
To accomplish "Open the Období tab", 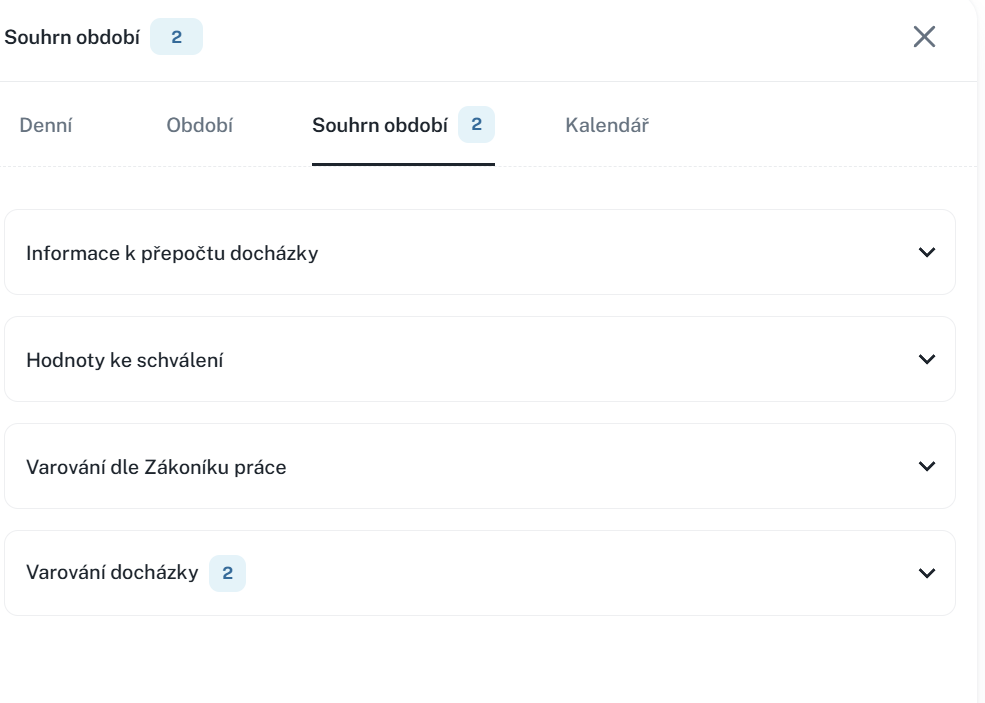I will pos(200,126).
